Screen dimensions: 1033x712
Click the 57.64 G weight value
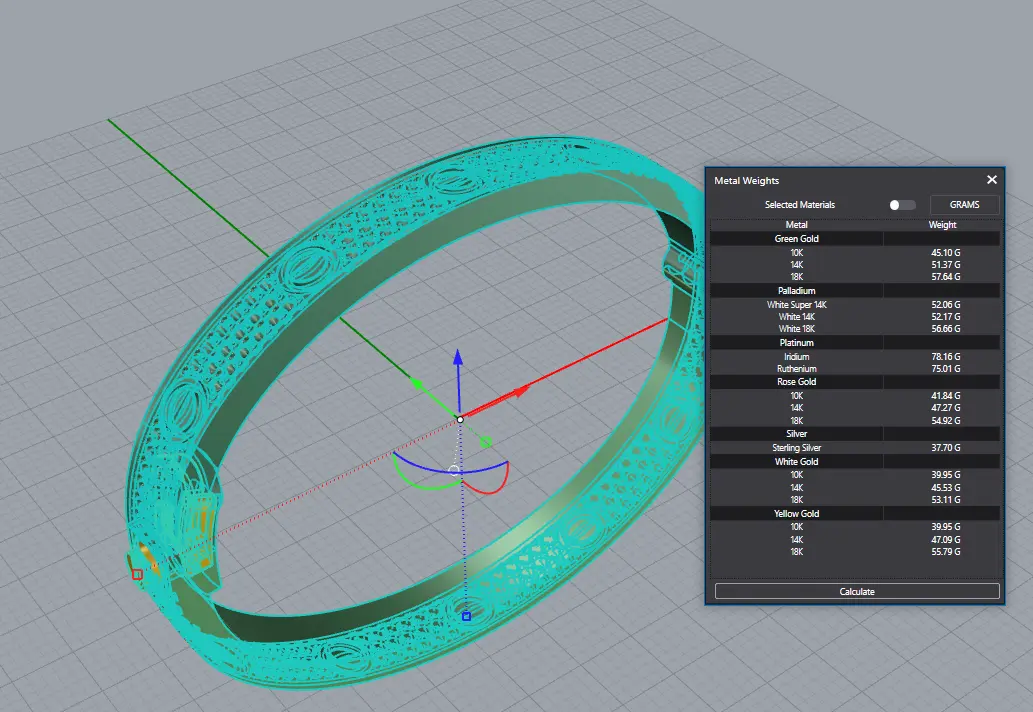945,277
